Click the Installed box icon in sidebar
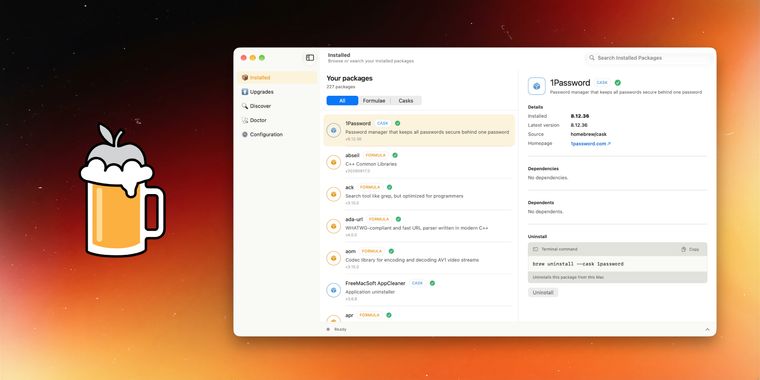Image resolution: width=760 pixels, height=380 pixels. pyautogui.click(x=245, y=78)
